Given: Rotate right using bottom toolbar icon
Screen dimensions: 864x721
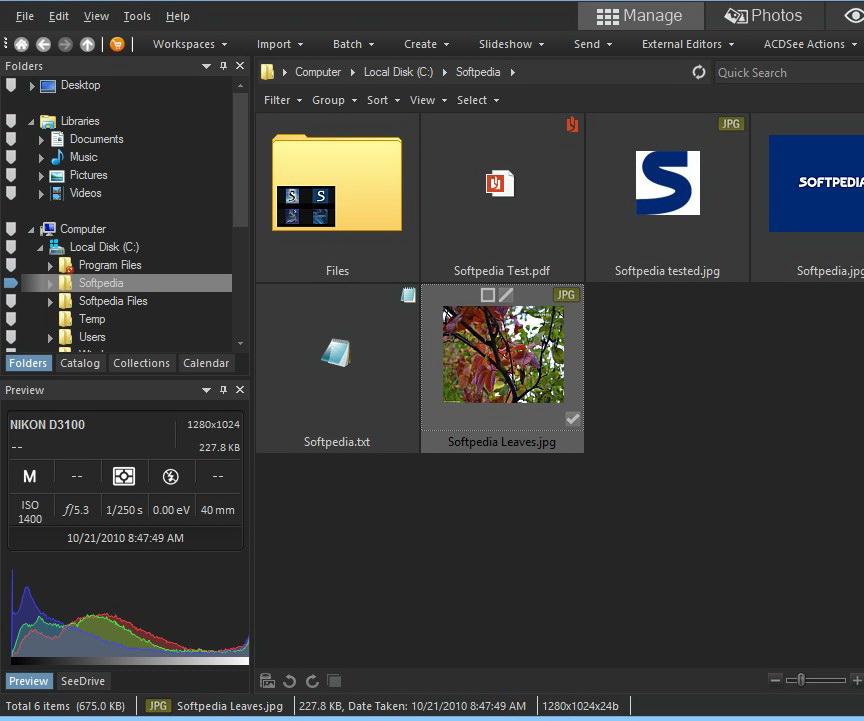Looking at the screenshot, I should [x=312, y=681].
